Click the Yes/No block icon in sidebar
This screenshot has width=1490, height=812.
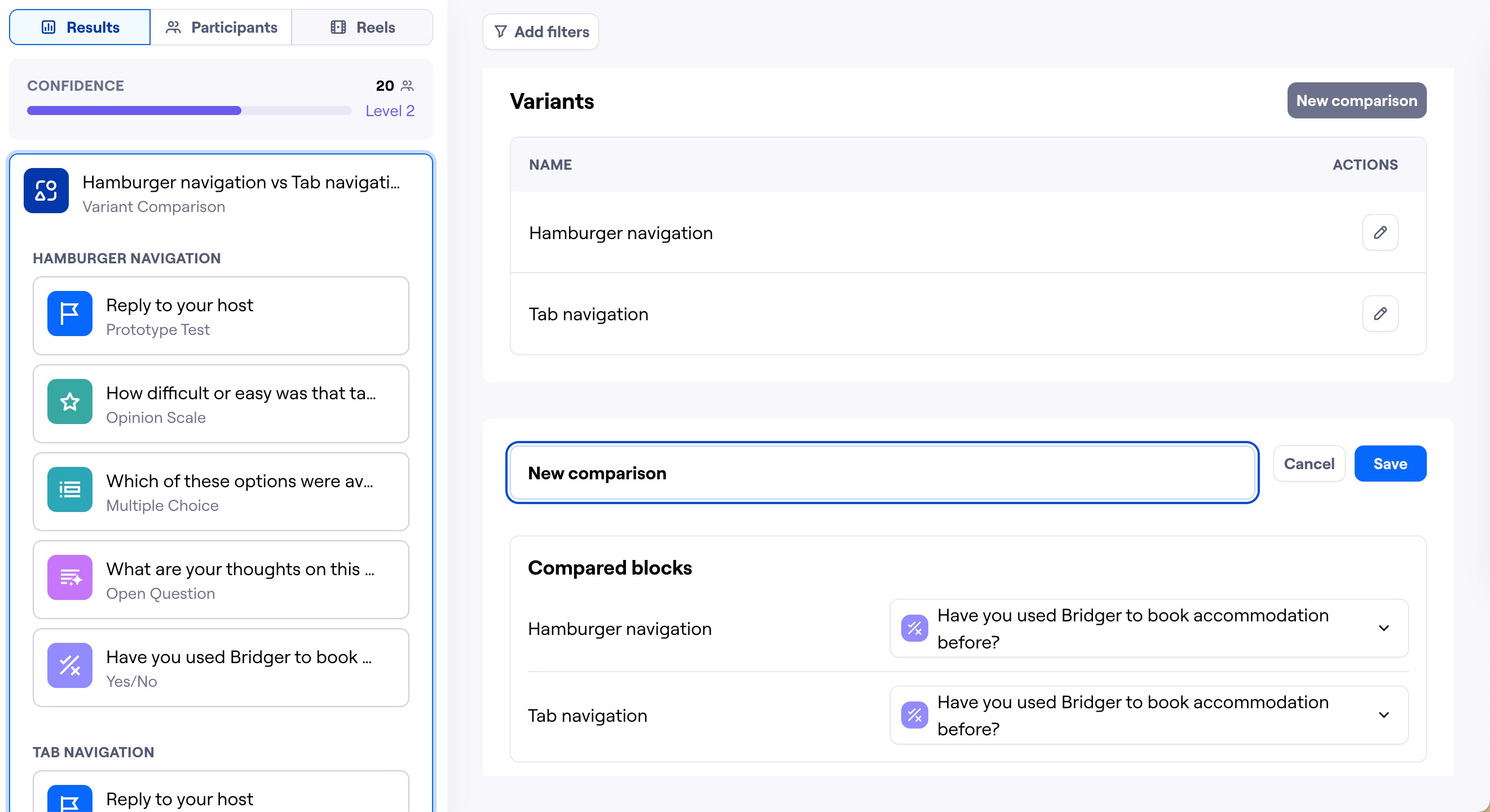point(69,665)
